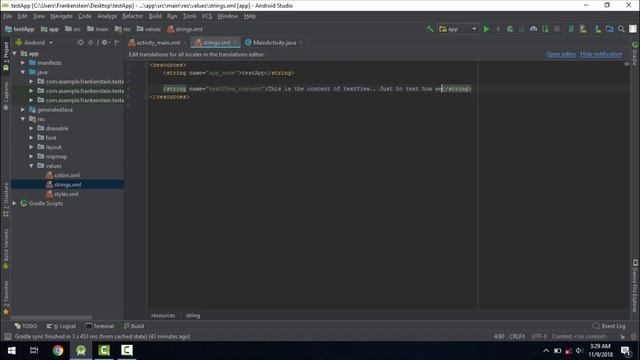The image size is (640, 360).
Task: Toggle the Device File Explorer side tab
Action: (x=635, y=286)
